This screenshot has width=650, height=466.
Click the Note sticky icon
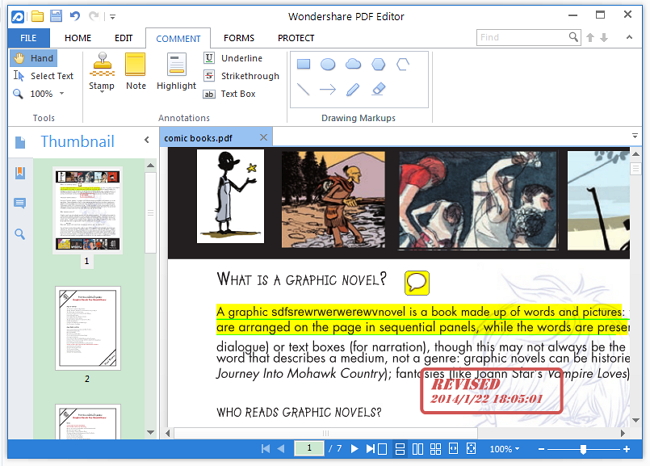(136, 66)
